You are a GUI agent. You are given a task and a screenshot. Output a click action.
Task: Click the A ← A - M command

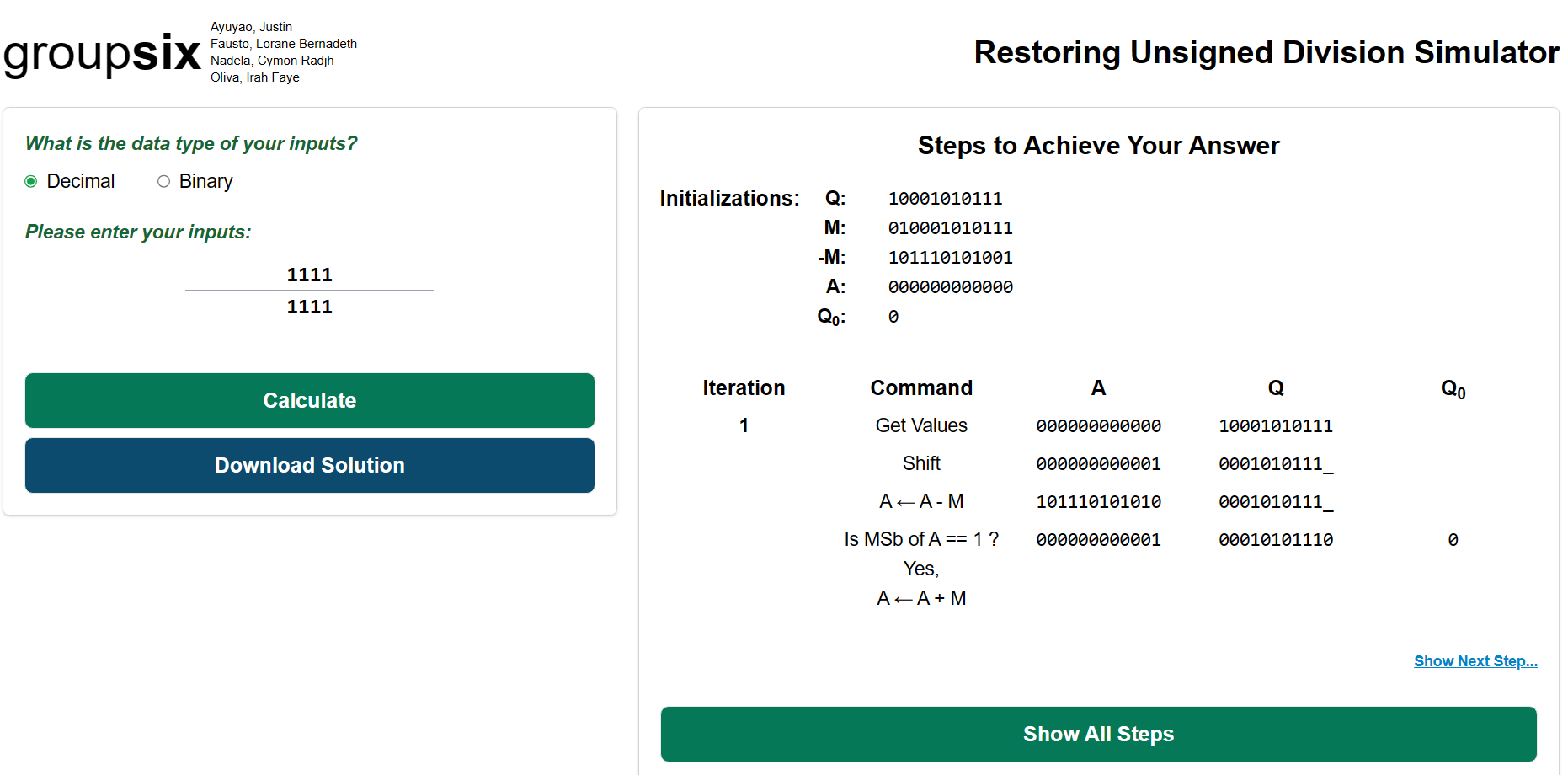pyautogui.click(x=921, y=501)
